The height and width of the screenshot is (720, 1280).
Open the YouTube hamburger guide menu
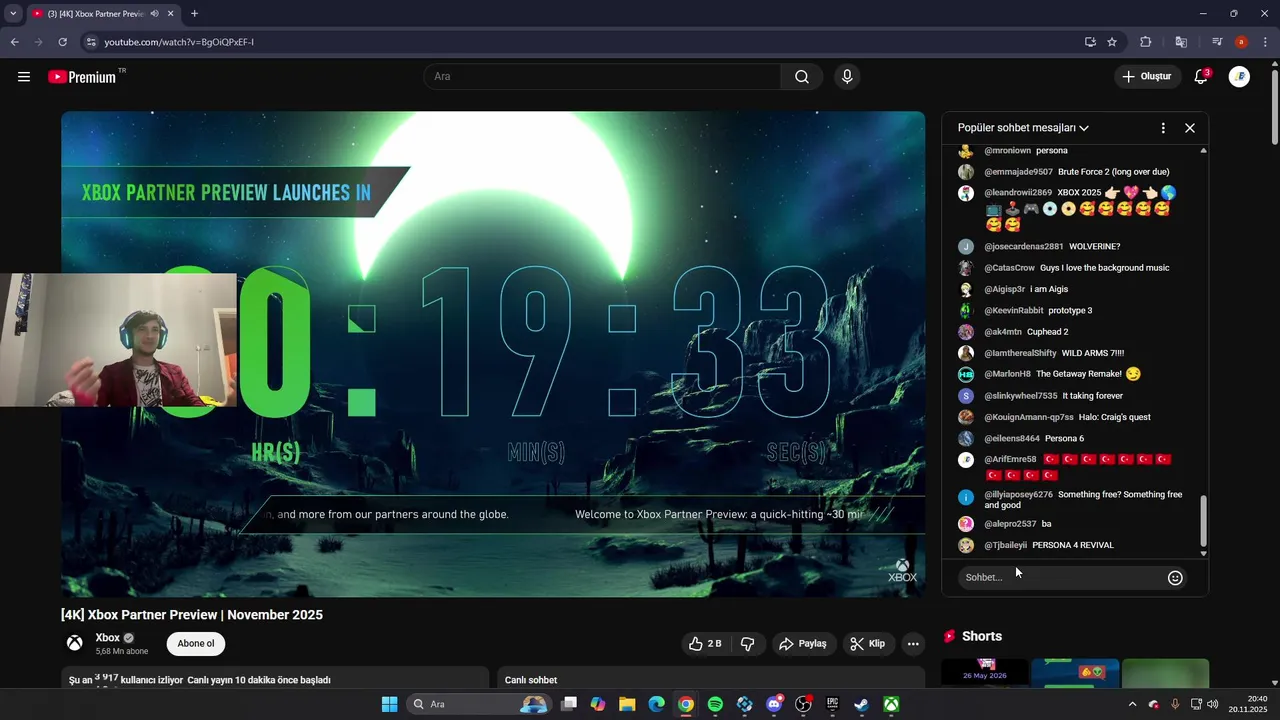(24, 77)
